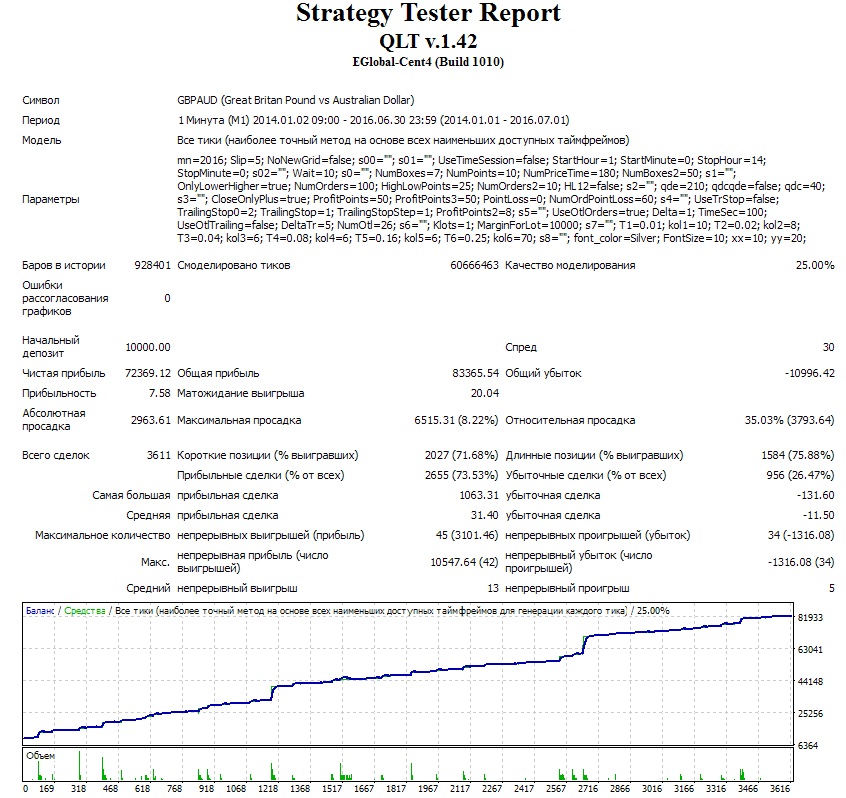Select the QLT v.1.42 heading
The image size is (846, 798).
tap(428, 42)
